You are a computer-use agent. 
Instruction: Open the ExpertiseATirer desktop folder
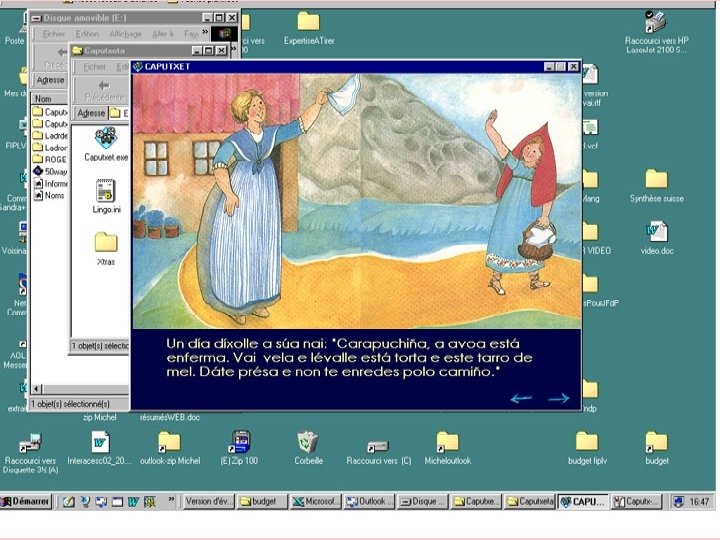pyautogui.click(x=309, y=28)
